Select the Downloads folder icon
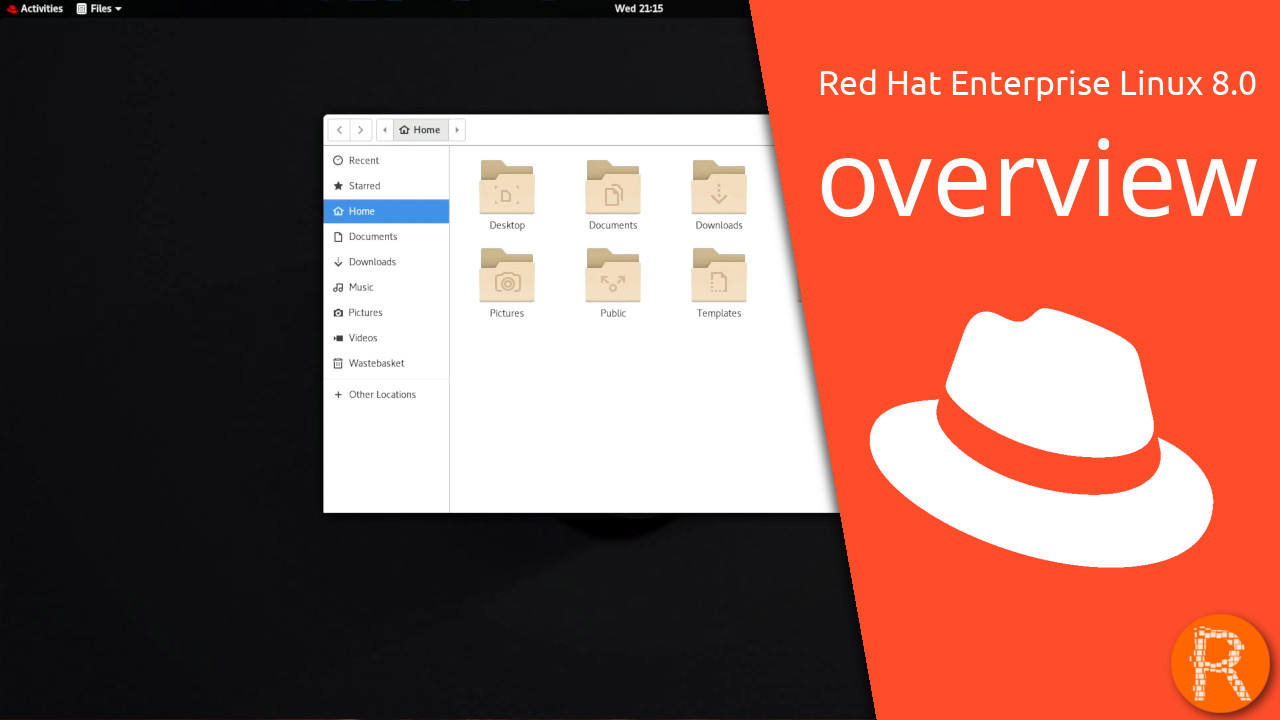 pyautogui.click(x=719, y=187)
